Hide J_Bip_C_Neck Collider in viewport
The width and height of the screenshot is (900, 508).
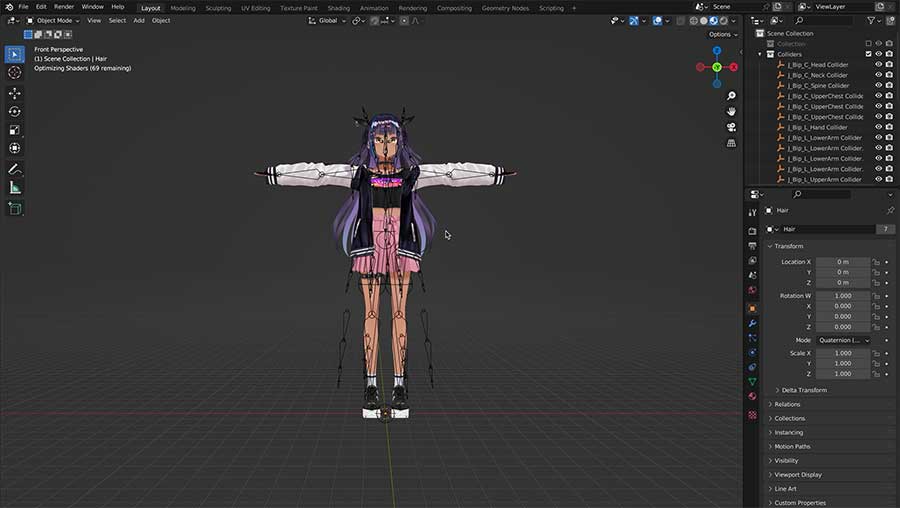(x=878, y=75)
